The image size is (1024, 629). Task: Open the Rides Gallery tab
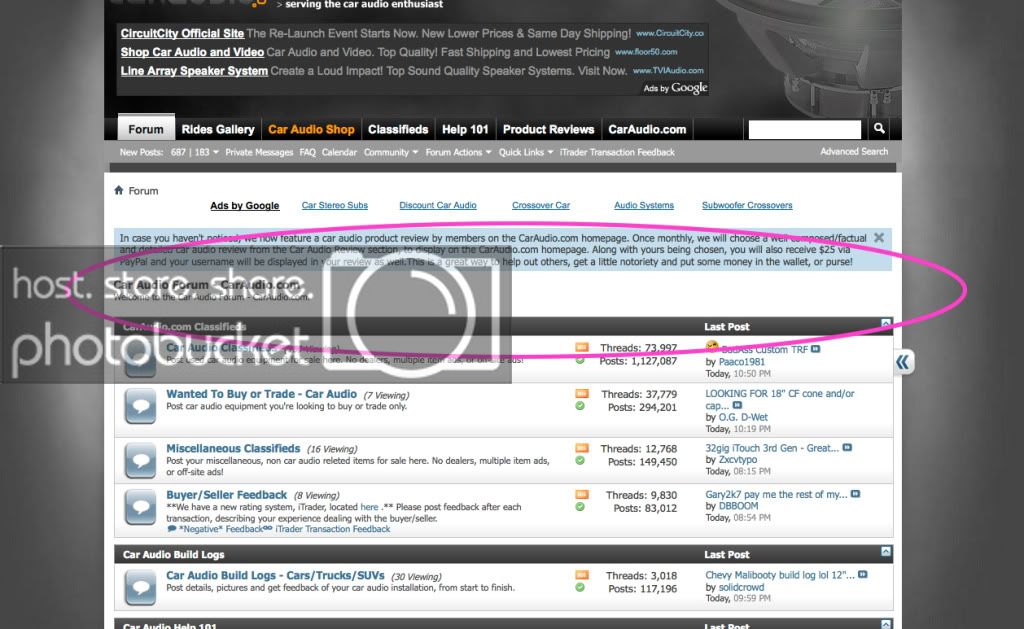click(x=218, y=129)
